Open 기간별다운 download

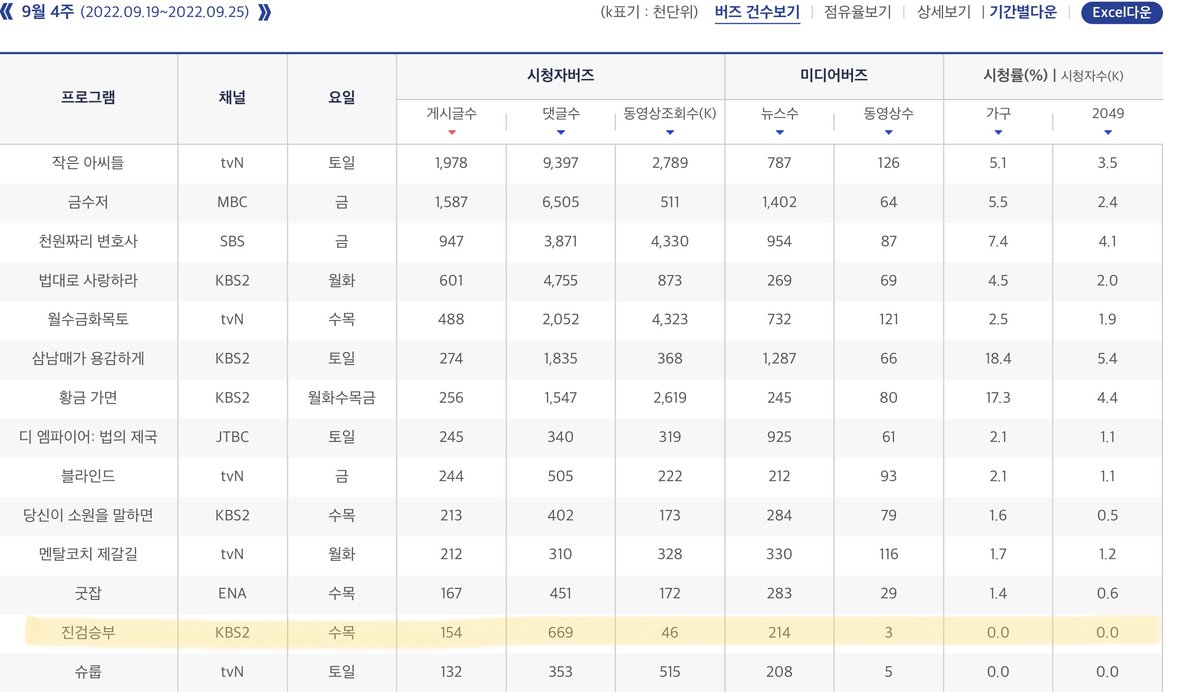pyautogui.click(x=1022, y=12)
